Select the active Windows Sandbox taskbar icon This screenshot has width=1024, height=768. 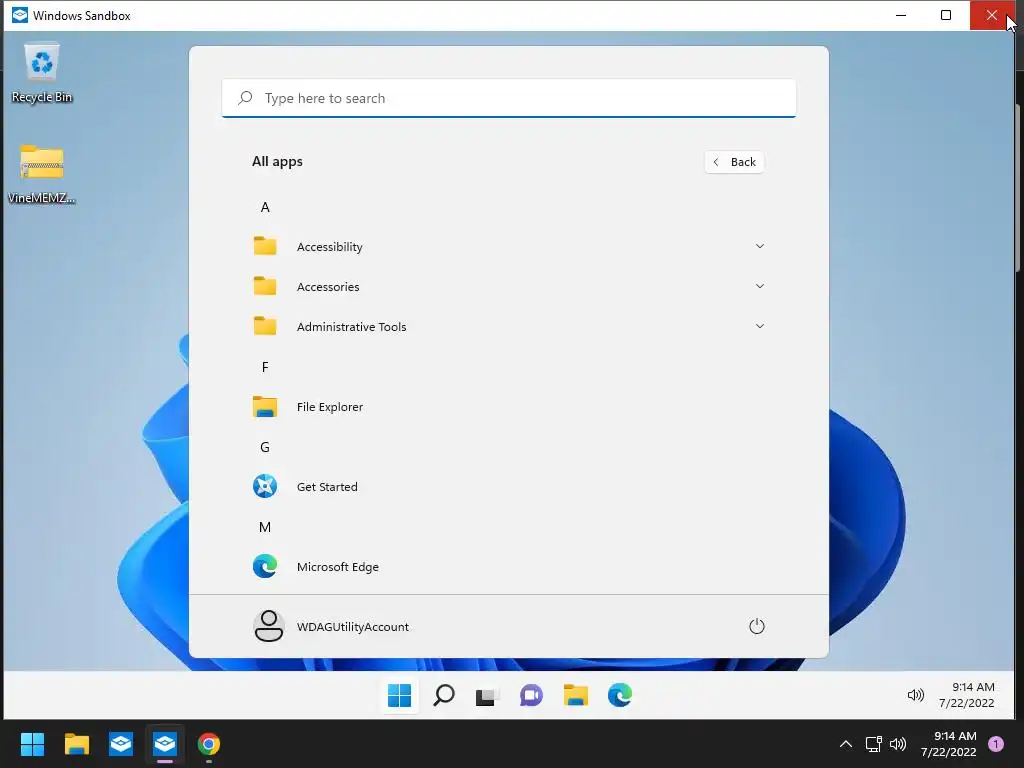pos(165,743)
